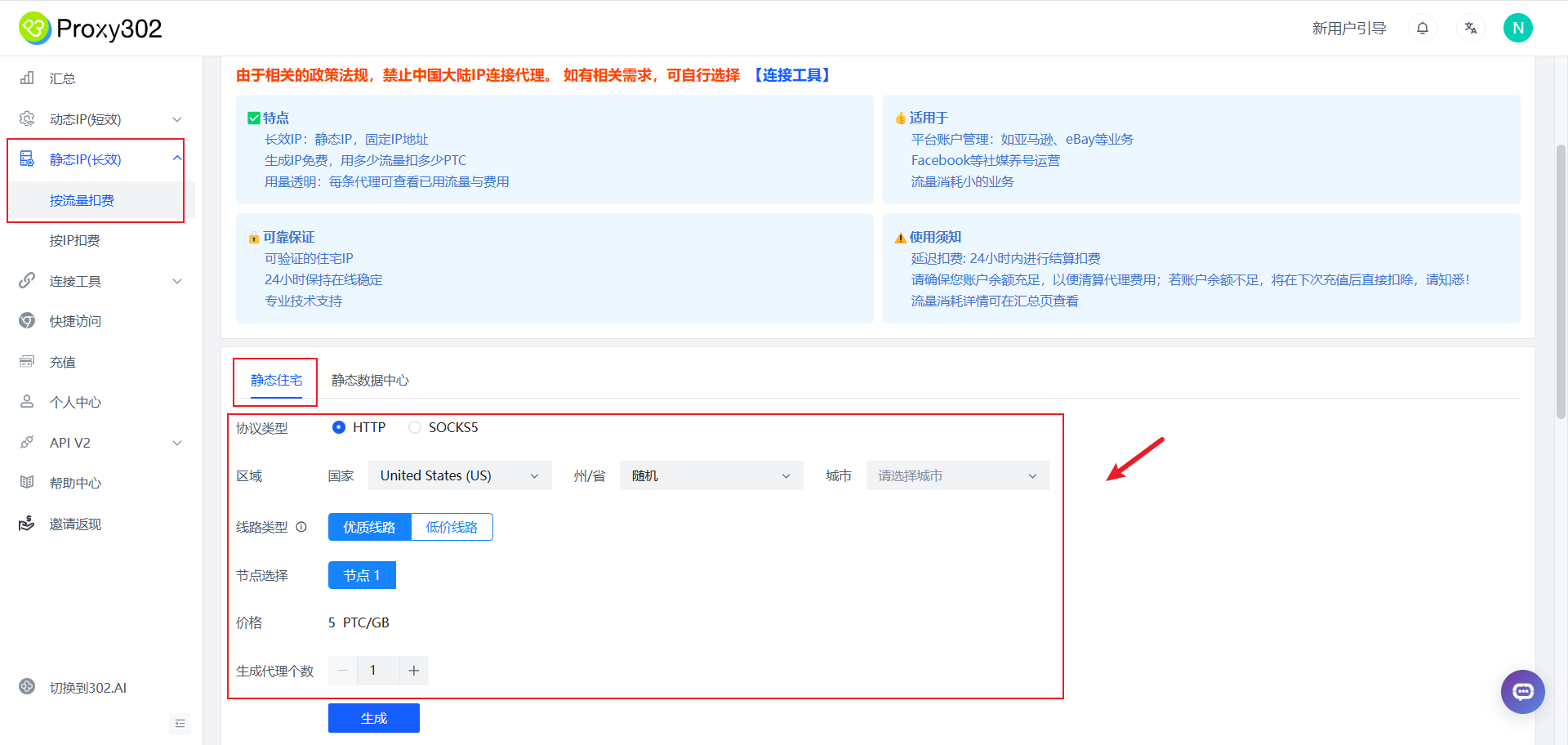The width and height of the screenshot is (1568, 745).
Task: Open 个人中心 personal center
Action: point(73,402)
